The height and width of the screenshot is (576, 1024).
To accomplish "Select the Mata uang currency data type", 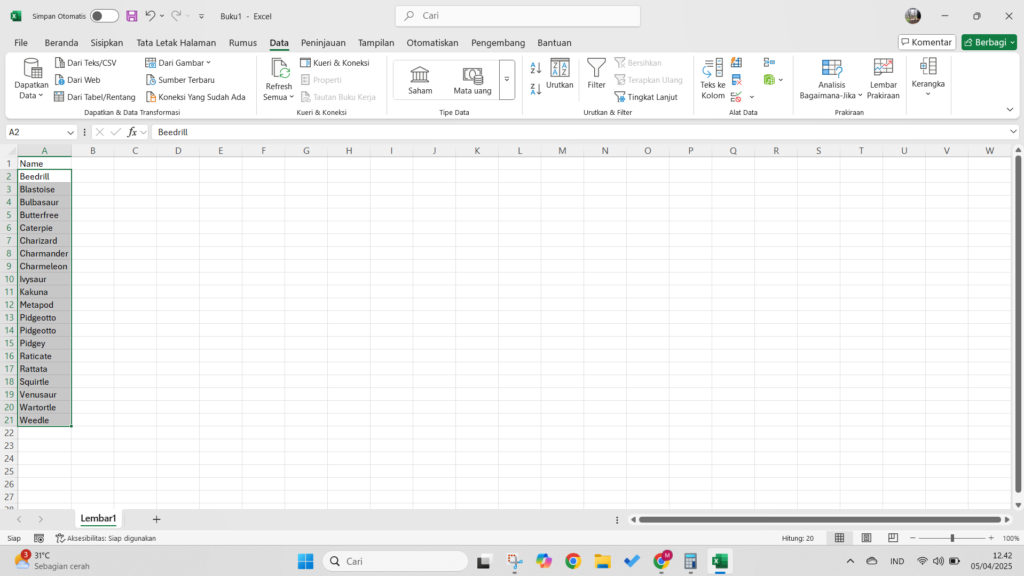I will tap(472, 80).
